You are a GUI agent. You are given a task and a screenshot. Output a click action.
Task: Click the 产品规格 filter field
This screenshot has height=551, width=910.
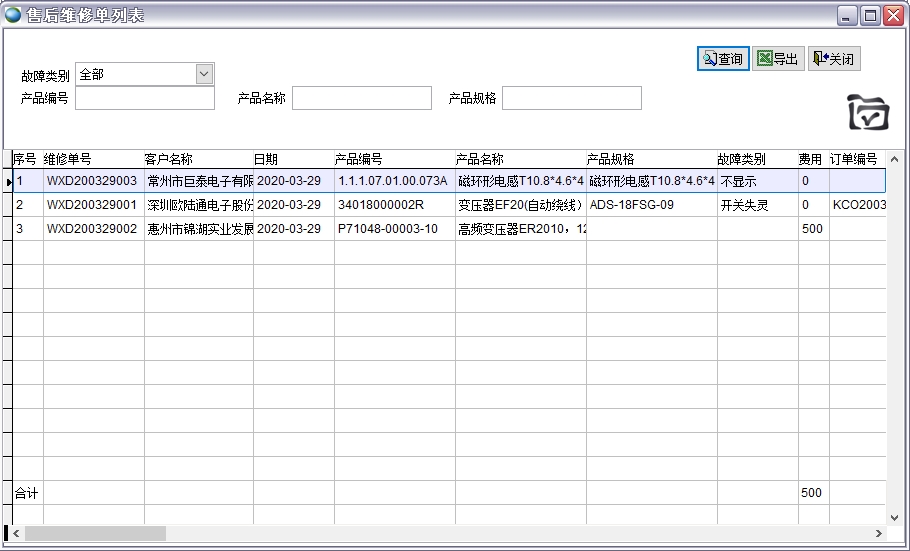[x=571, y=98]
